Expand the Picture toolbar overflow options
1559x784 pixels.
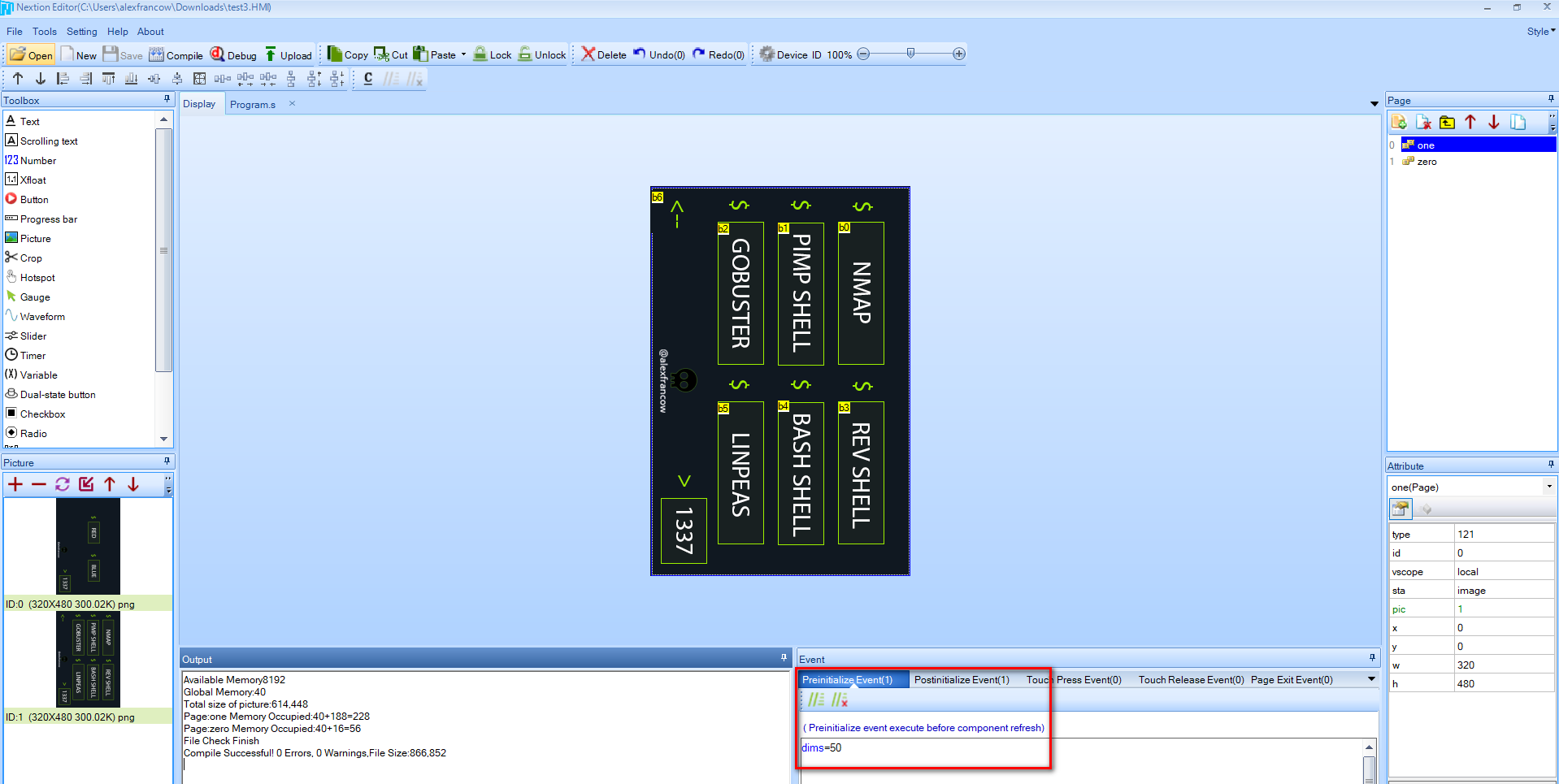[168, 486]
